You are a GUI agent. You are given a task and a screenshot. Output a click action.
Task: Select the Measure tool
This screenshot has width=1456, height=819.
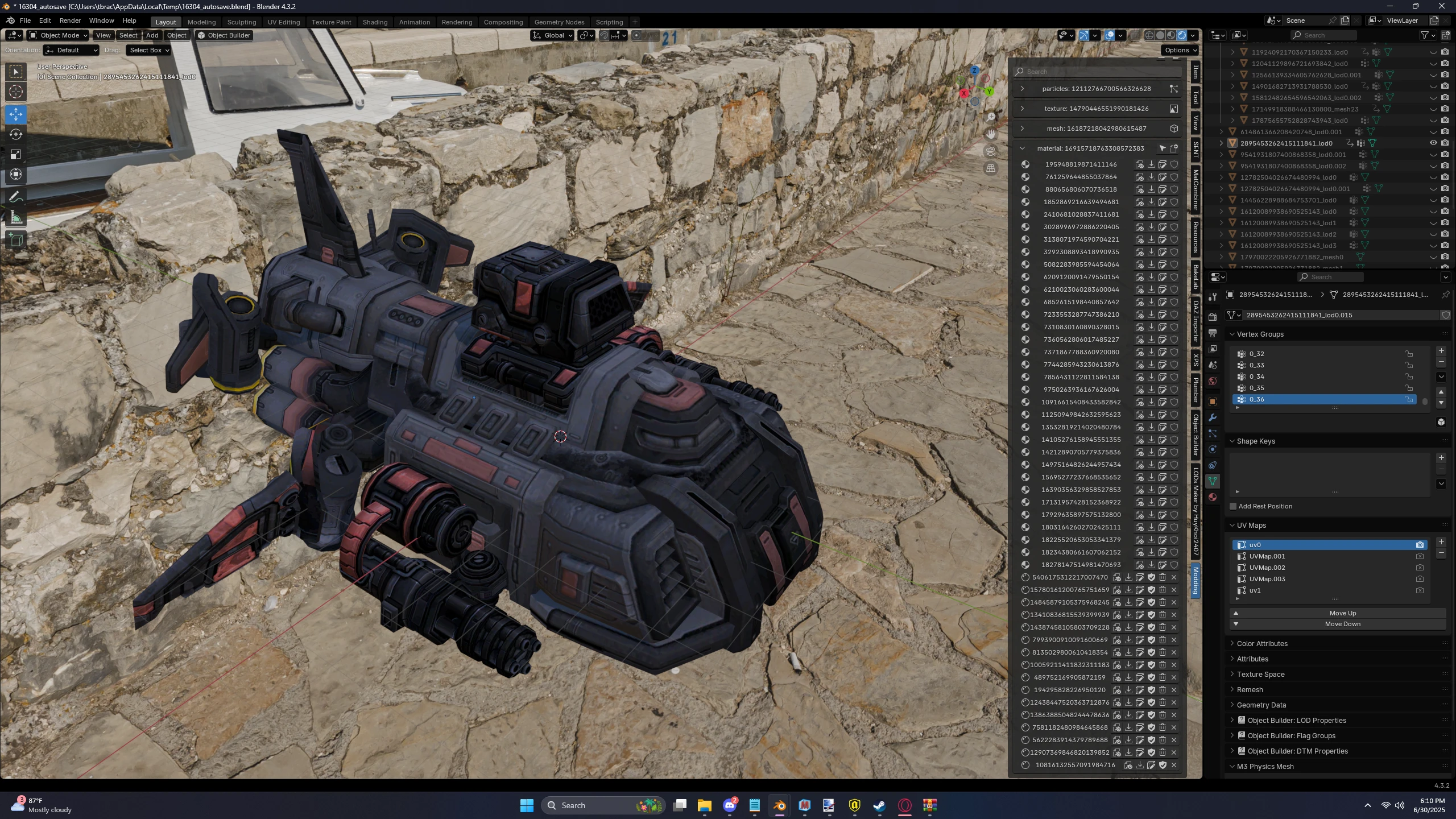tap(16, 218)
